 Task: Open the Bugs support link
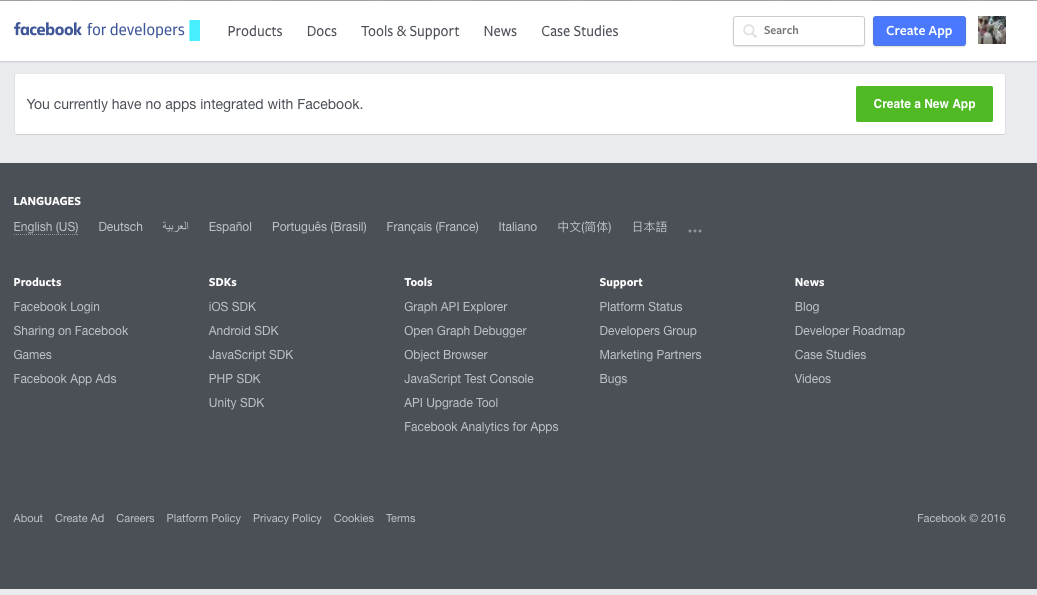coord(613,379)
